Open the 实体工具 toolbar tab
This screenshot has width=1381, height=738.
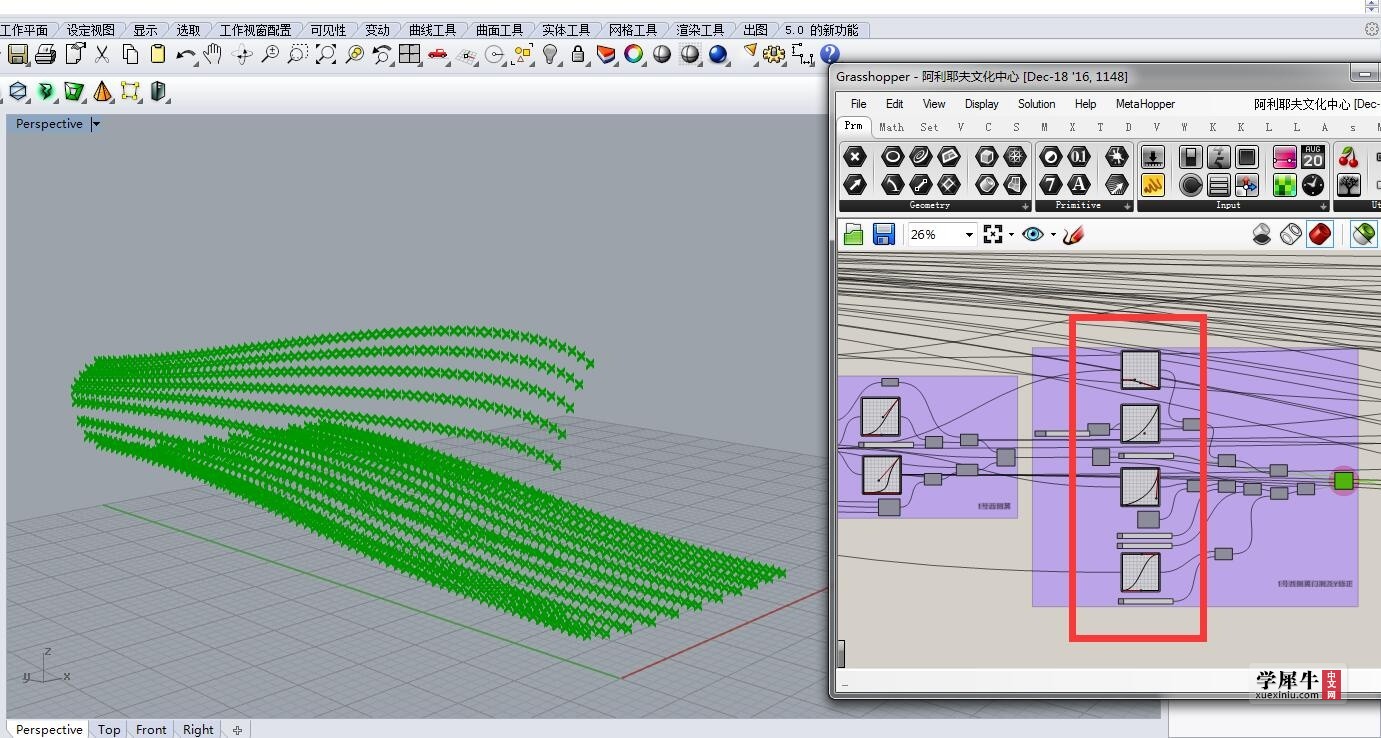tap(566, 30)
